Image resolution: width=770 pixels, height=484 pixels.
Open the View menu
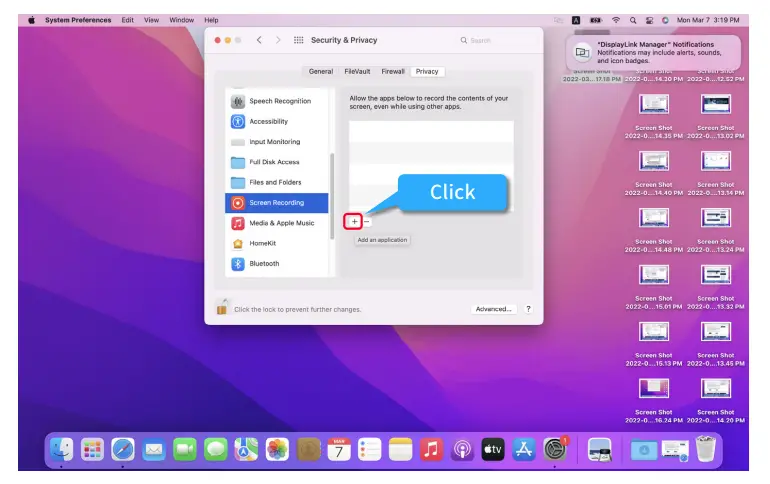(x=151, y=20)
